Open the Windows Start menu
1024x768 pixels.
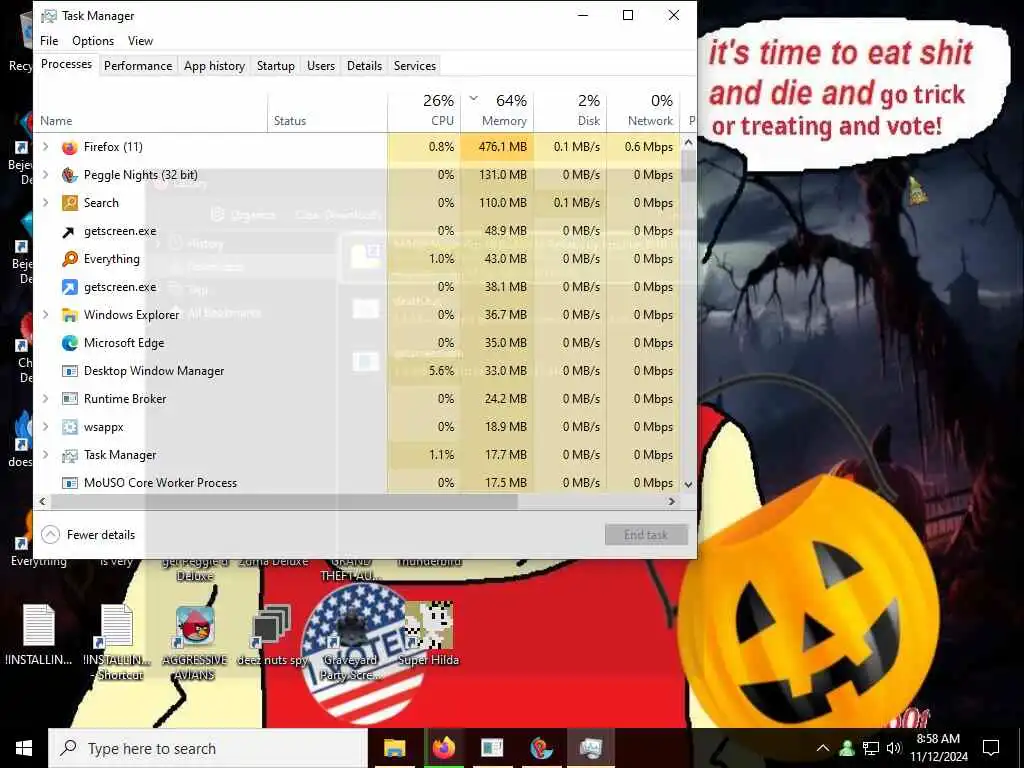pyautogui.click(x=24, y=748)
